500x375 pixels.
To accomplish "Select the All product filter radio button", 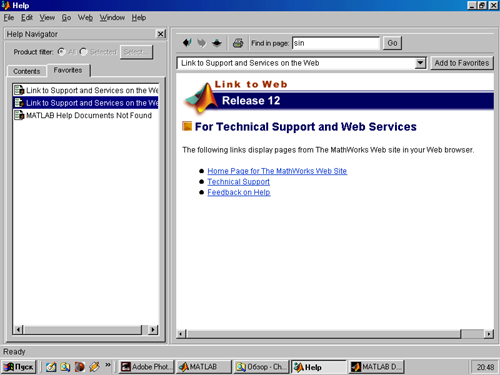I will 61,52.
